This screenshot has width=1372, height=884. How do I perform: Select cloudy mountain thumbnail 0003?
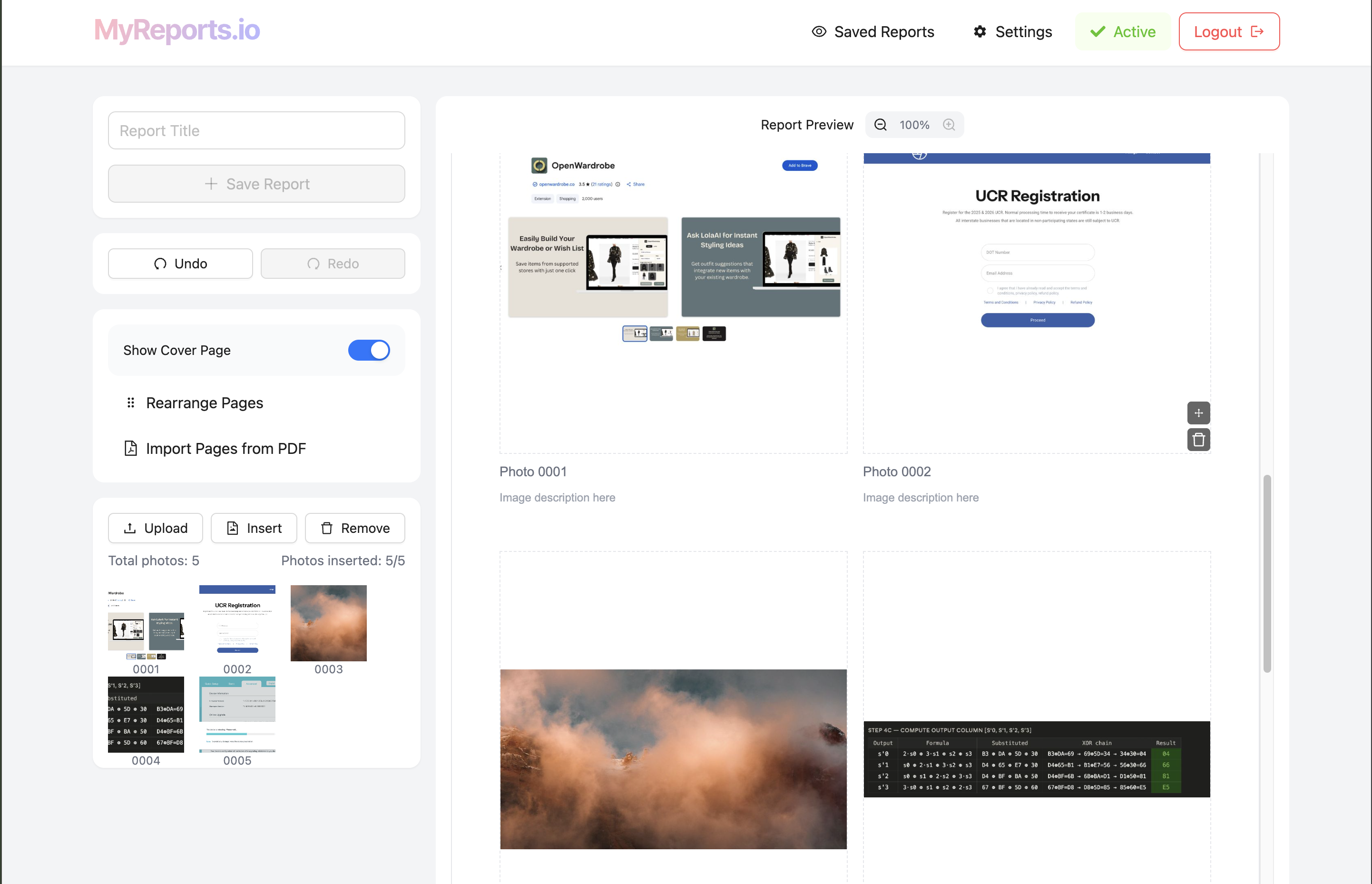coord(328,623)
